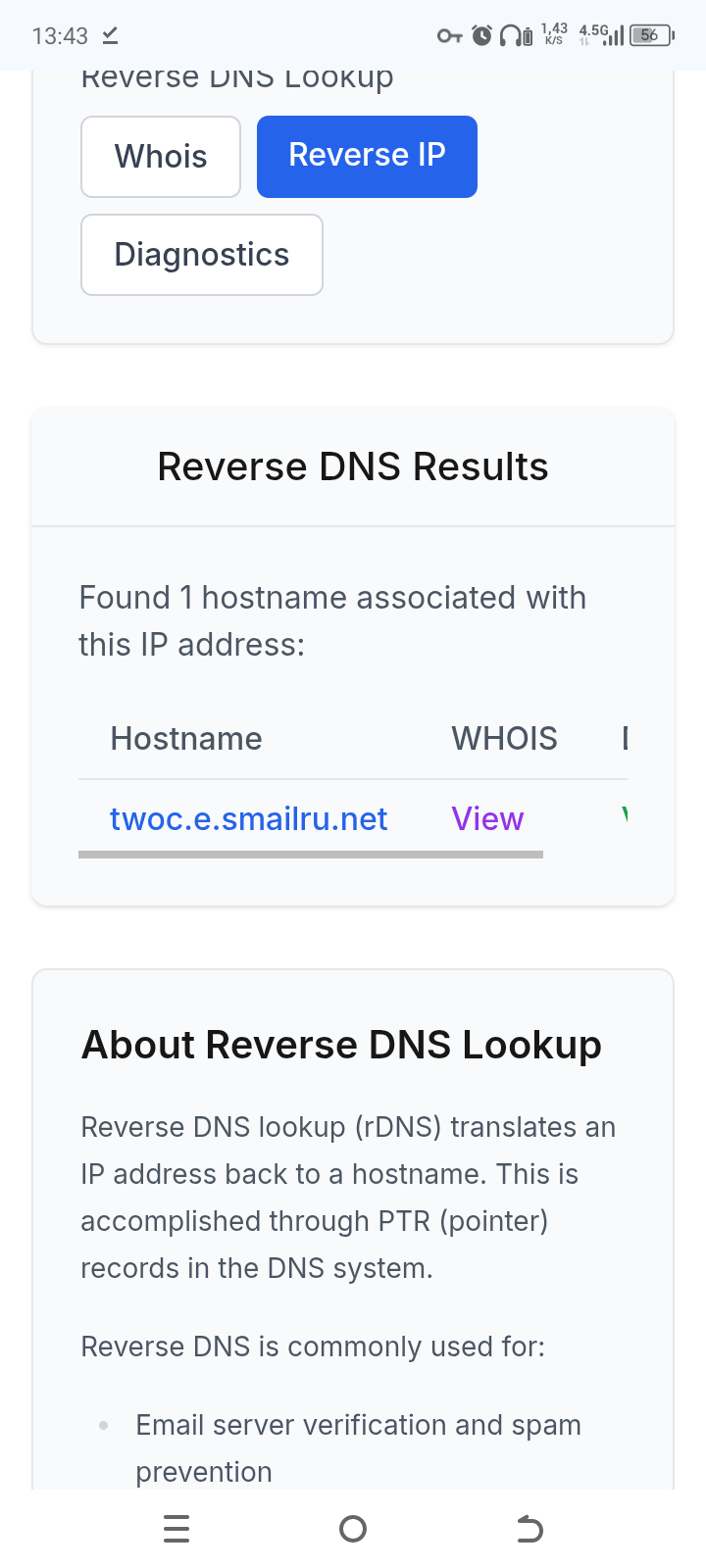Open the Diagnostics tab

202,255
